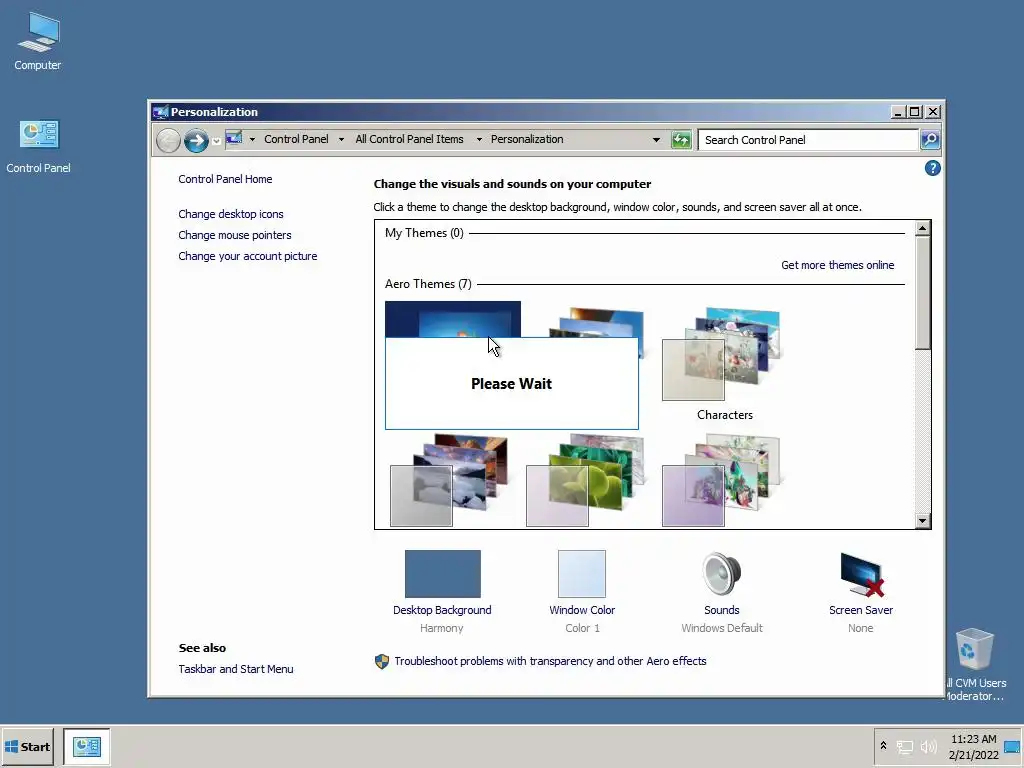Click the 'Aero Themes (7)' heading
The width and height of the screenshot is (1024, 768).
[428, 284]
